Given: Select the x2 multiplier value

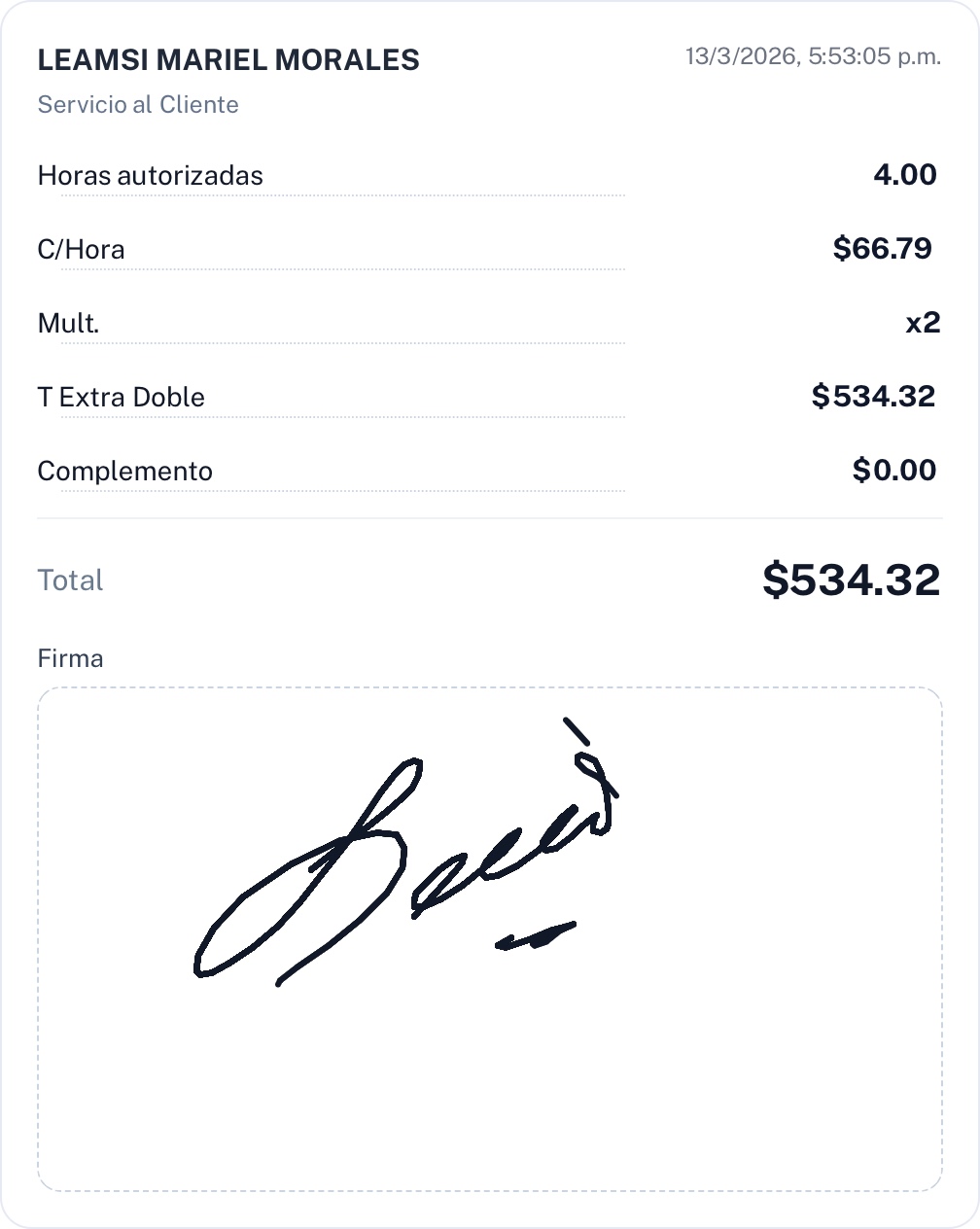Looking at the screenshot, I should (923, 323).
